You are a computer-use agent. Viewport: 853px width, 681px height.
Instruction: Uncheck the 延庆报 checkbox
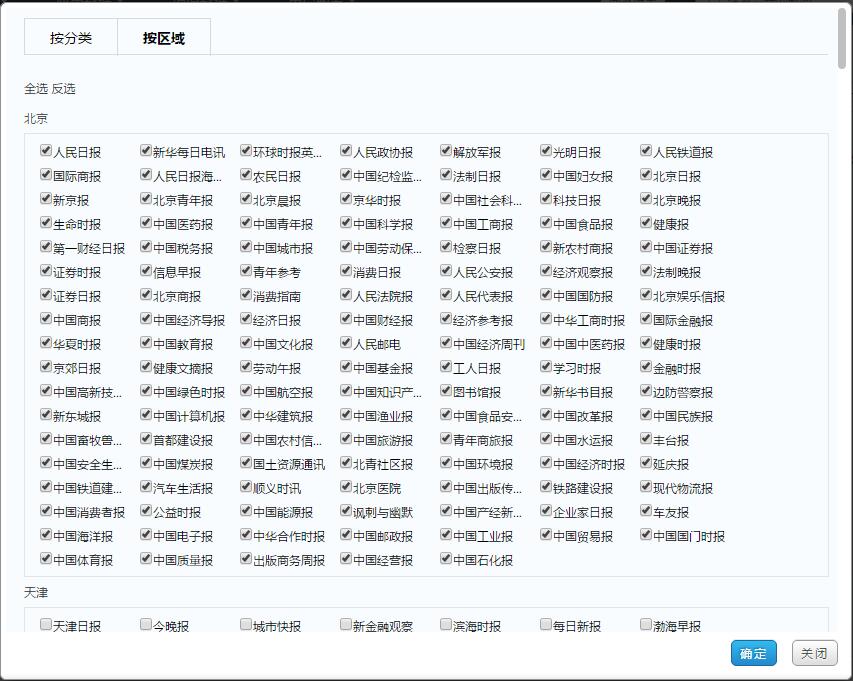click(646, 461)
